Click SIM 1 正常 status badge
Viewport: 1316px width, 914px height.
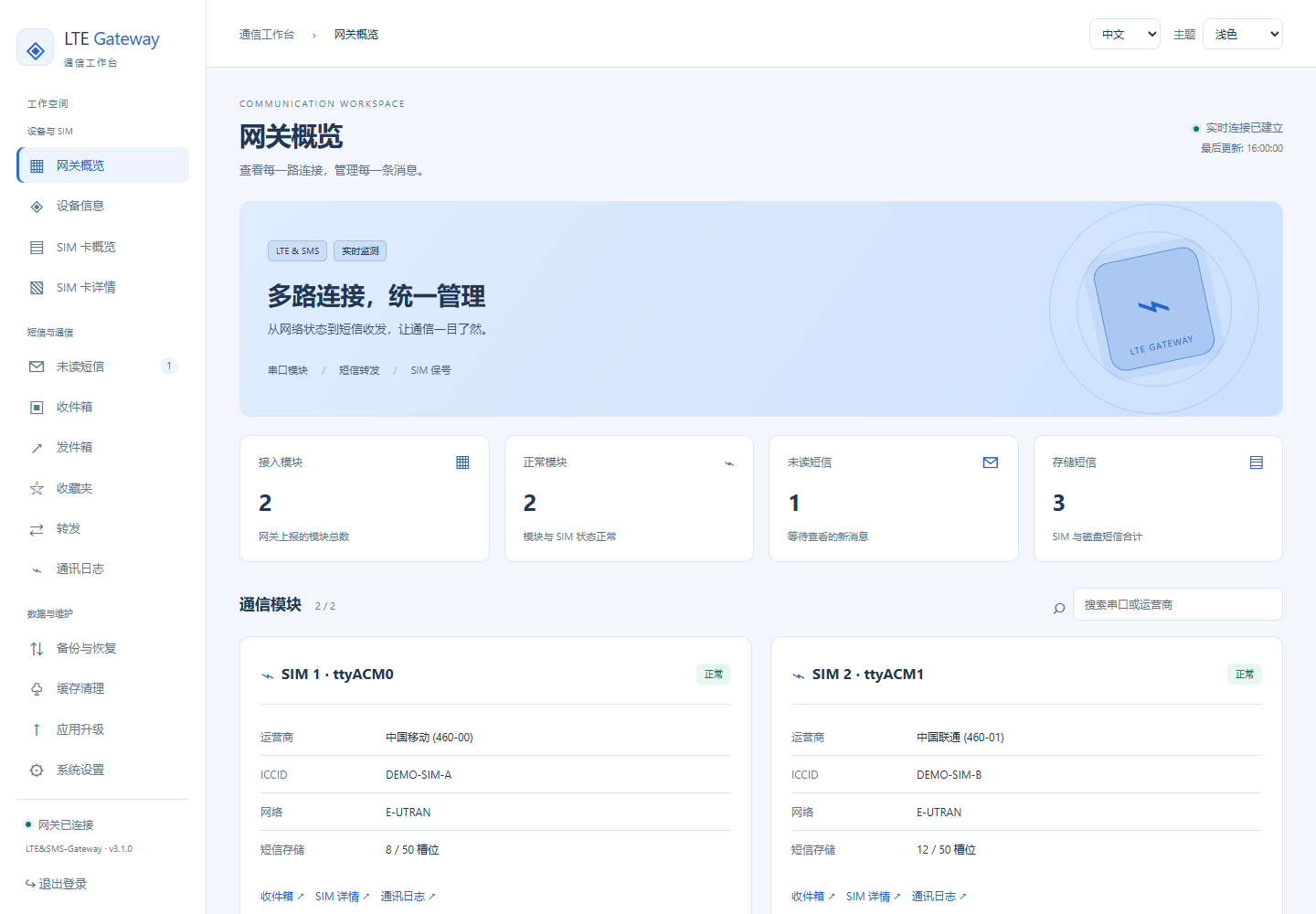(714, 675)
